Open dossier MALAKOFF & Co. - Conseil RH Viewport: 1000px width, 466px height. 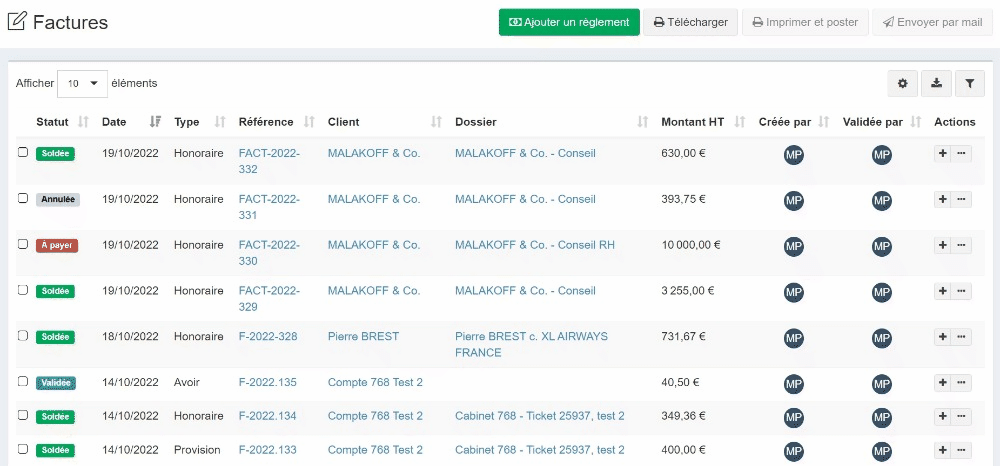click(534, 245)
